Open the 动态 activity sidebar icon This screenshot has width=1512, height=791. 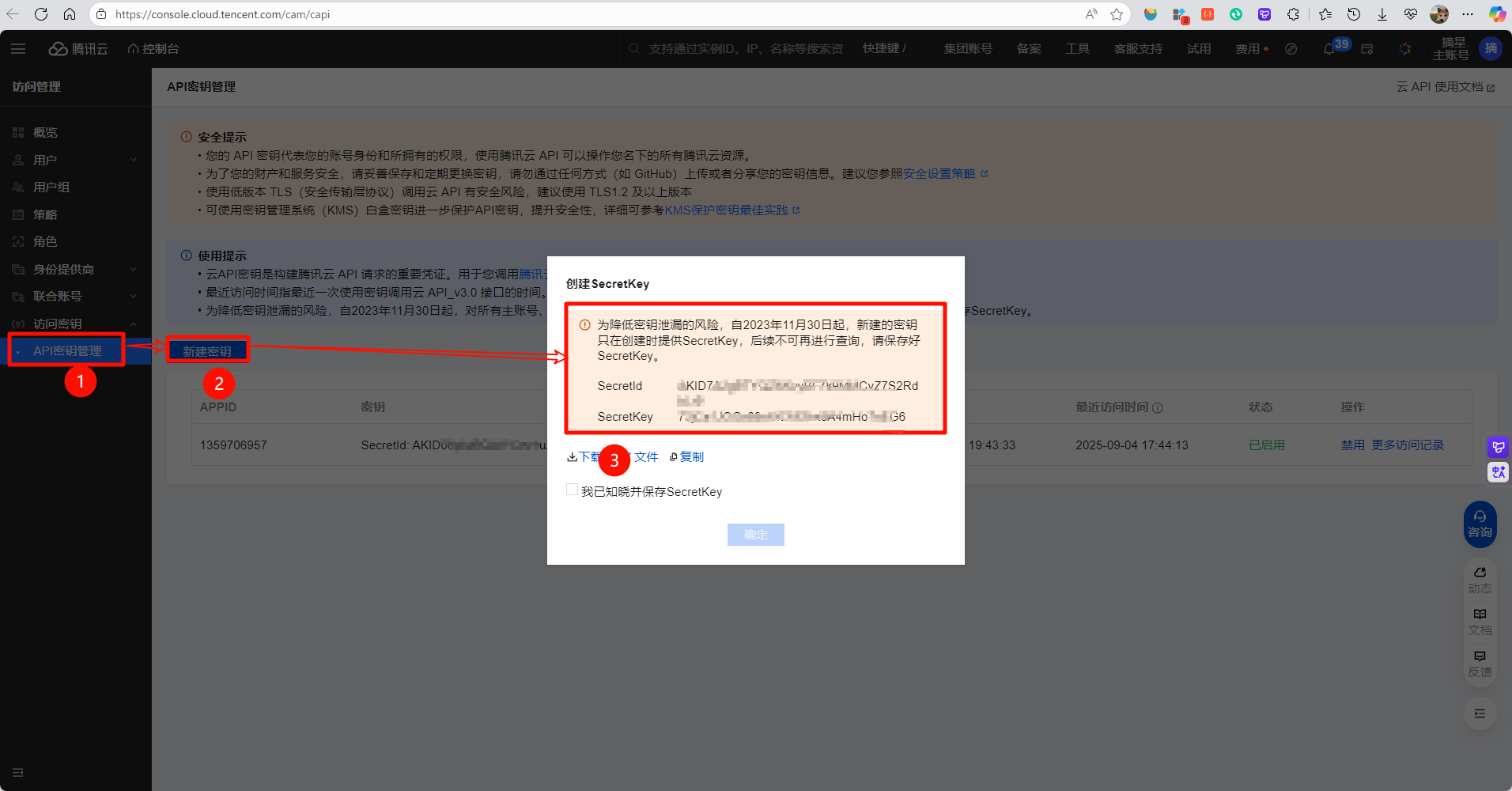[x=1480, y=579]
